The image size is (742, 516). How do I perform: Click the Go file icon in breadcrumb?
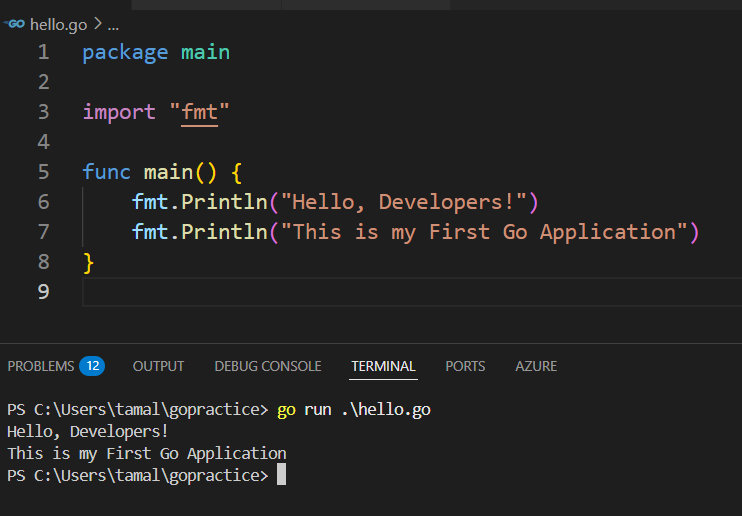click(x=15, y=24)
